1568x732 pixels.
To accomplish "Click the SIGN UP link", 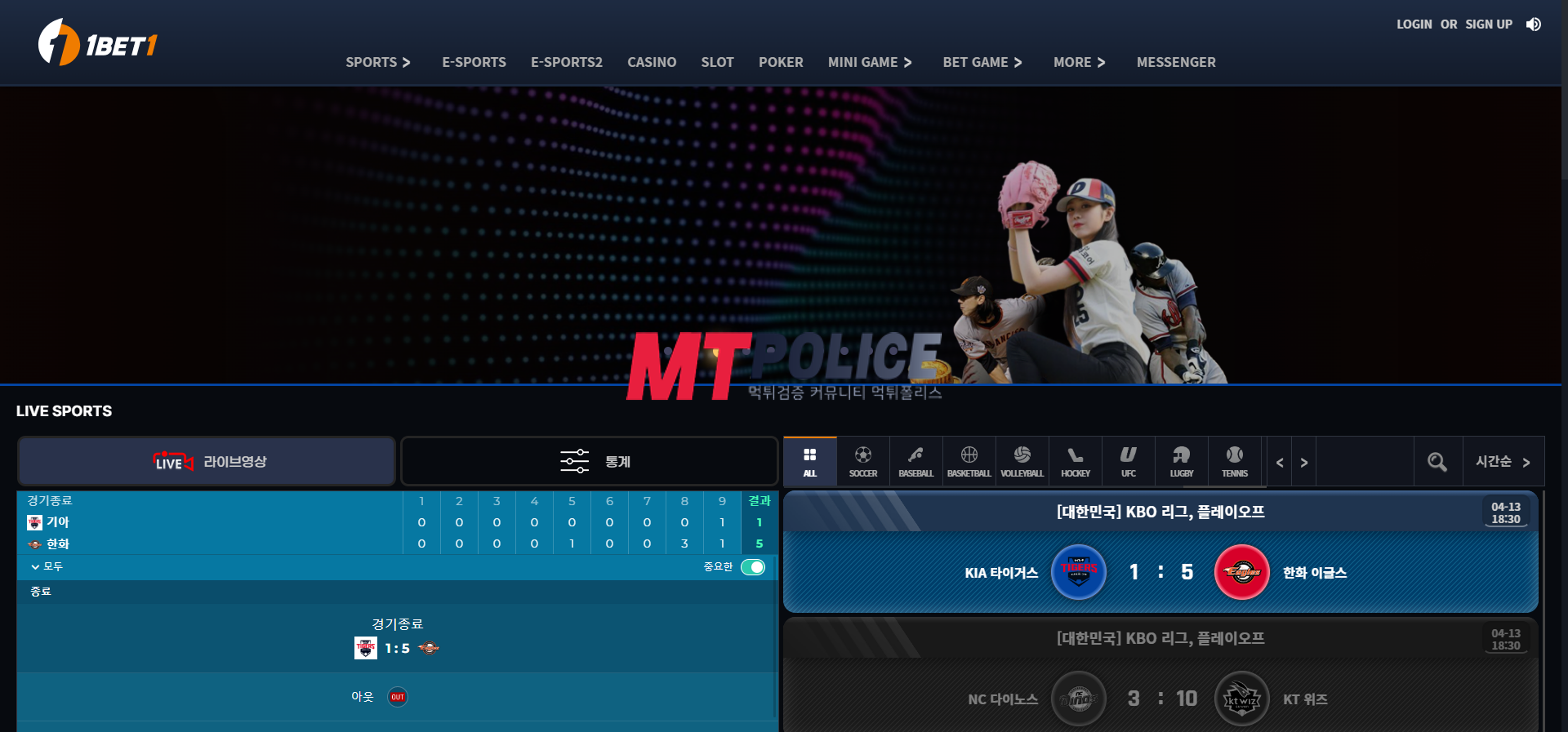I will (x=1488, y=24).
